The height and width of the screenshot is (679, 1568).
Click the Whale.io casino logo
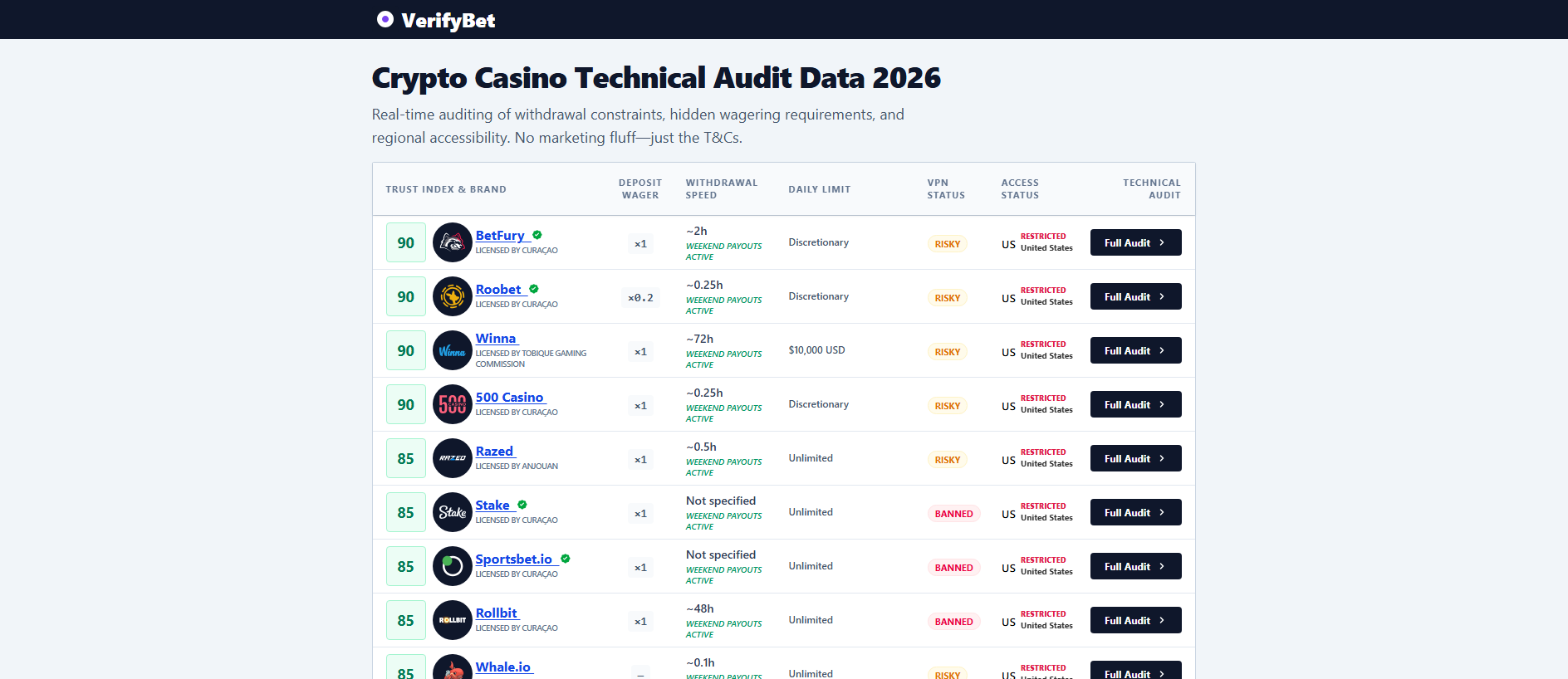(x=453, y=667)
